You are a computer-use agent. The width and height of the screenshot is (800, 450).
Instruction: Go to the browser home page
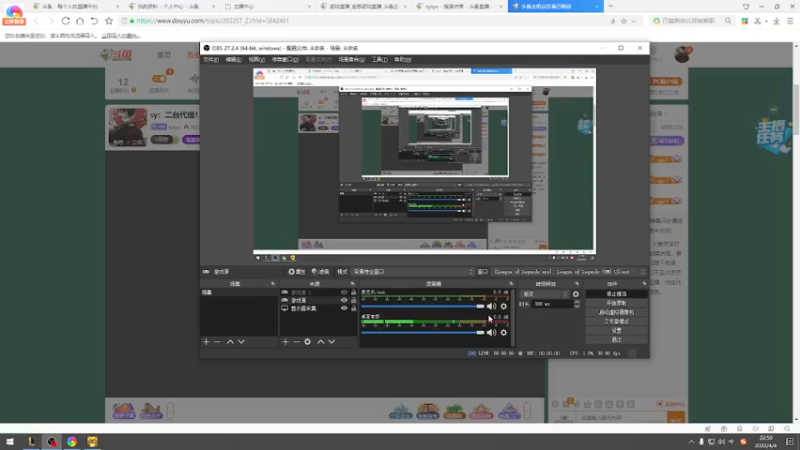click(x=80, y=21)
